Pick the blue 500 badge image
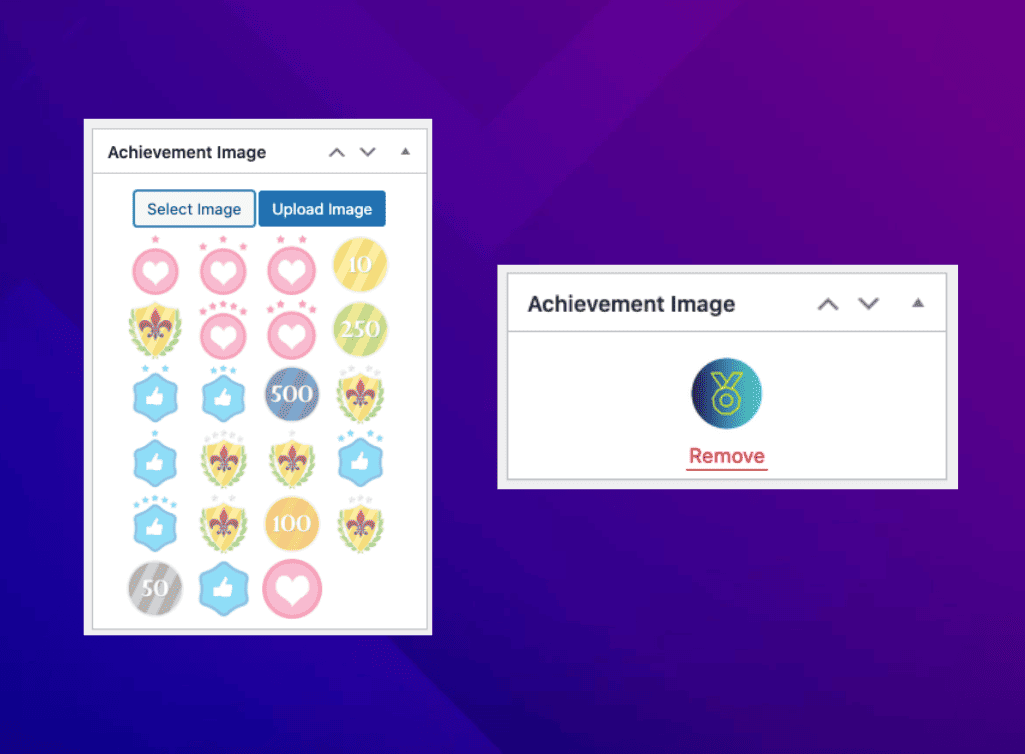Viewport: 1025px width, 754px height. click(x=292, y=394)
